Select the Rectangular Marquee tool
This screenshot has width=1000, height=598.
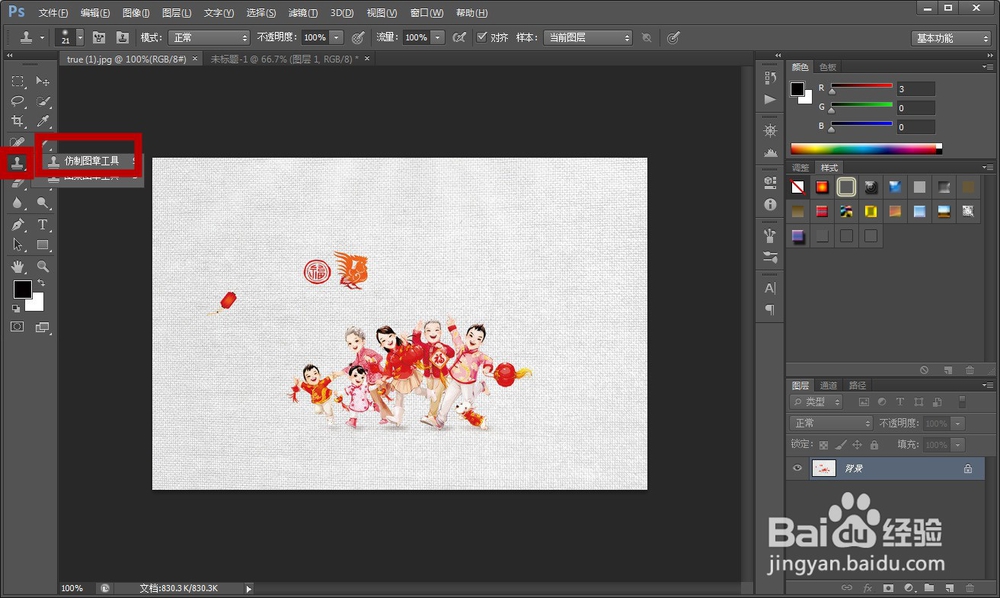17,81
